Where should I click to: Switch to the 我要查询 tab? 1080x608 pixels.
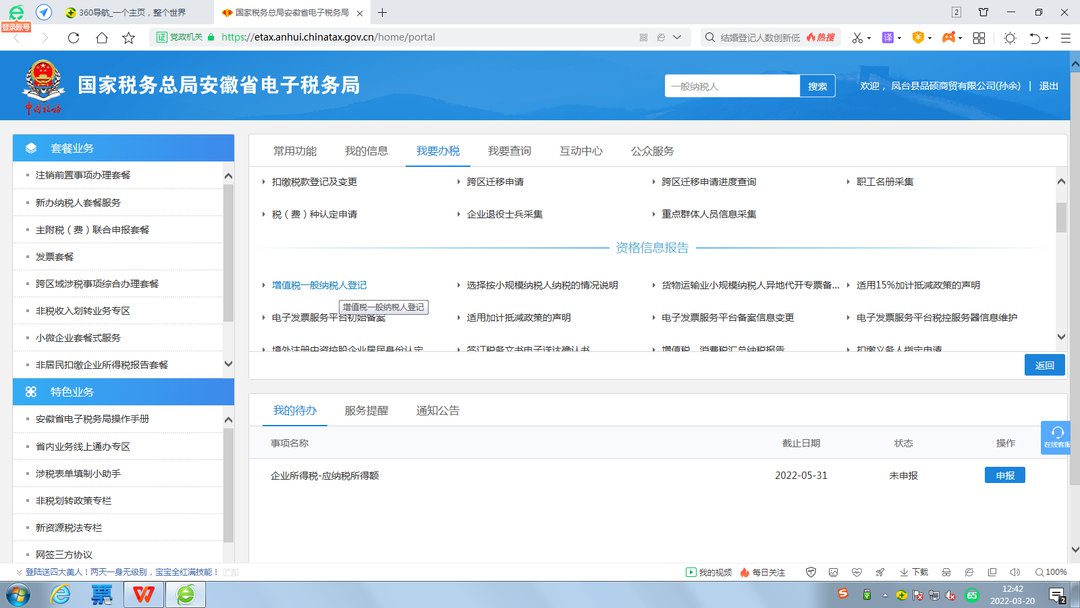click(x=509, y=151)
